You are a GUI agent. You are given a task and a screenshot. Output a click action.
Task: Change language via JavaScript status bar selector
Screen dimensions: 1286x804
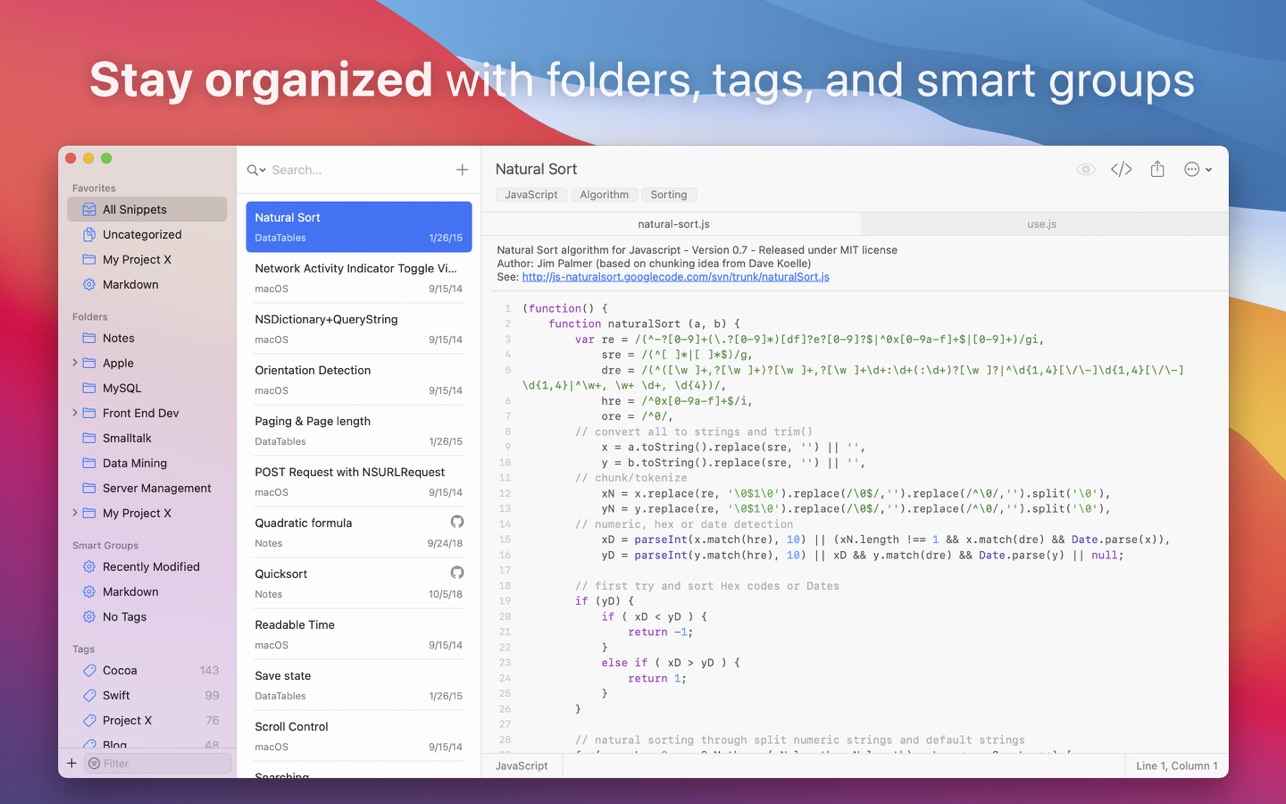[x=522, y=766]
